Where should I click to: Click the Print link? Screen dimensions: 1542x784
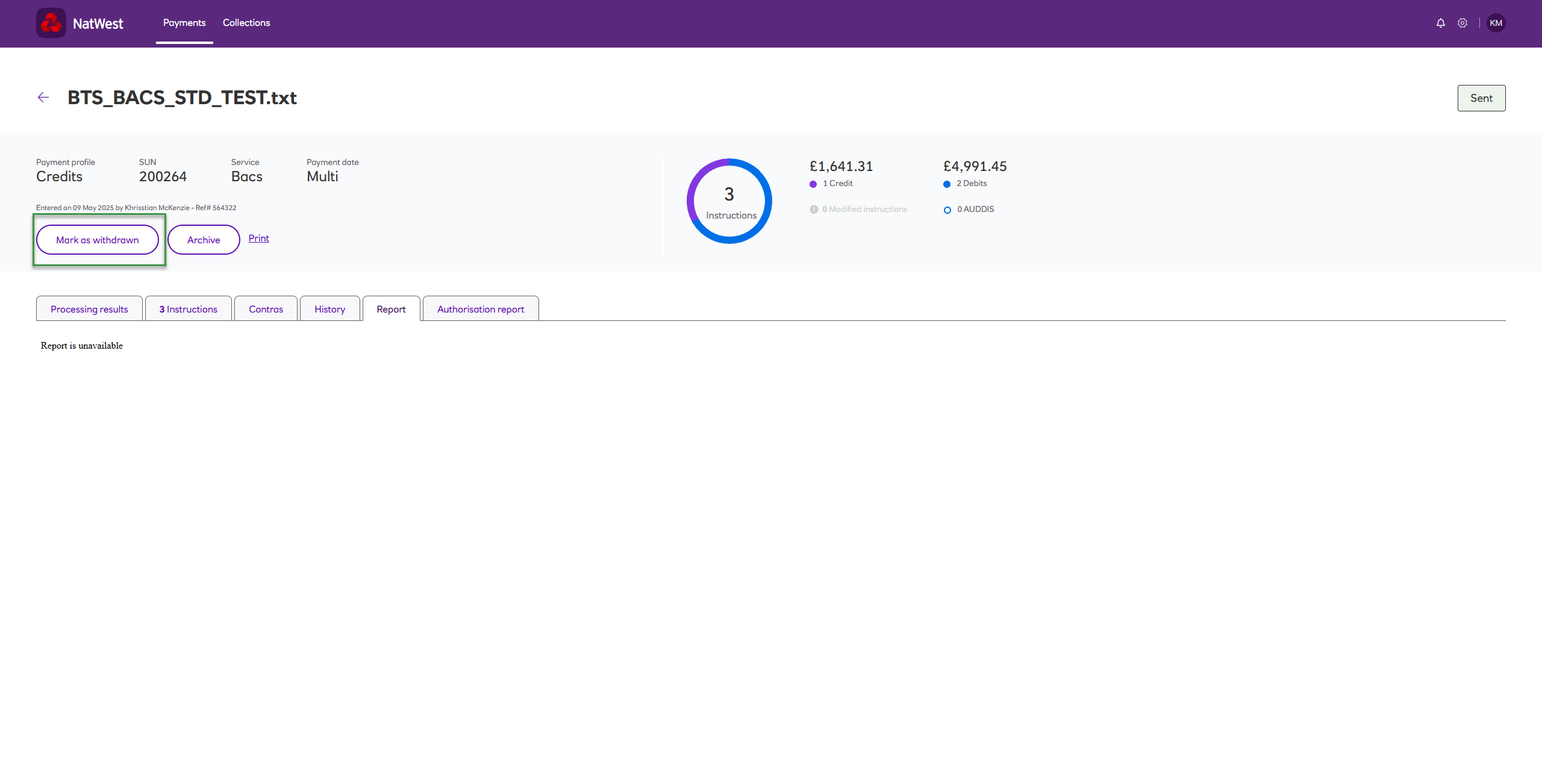pos(258,238)
